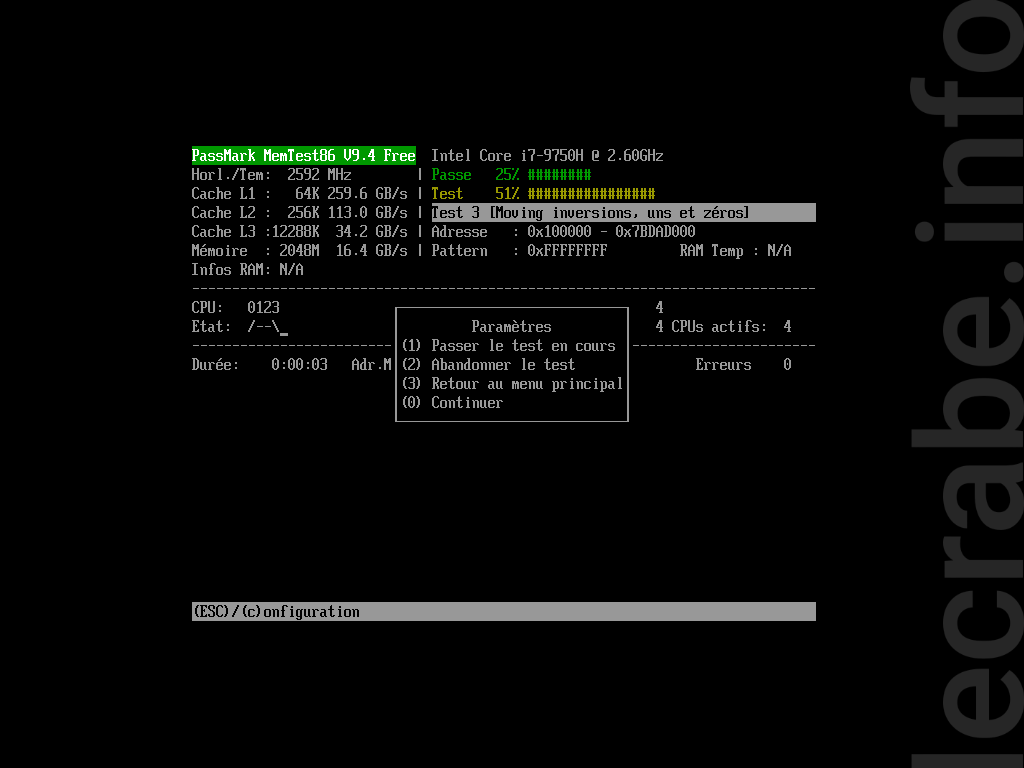The width and height of the screenshot is (1024, 768).
Task: Click the Cache L1 64K 259.6 GB/s line
Action: tap(300, 193)
